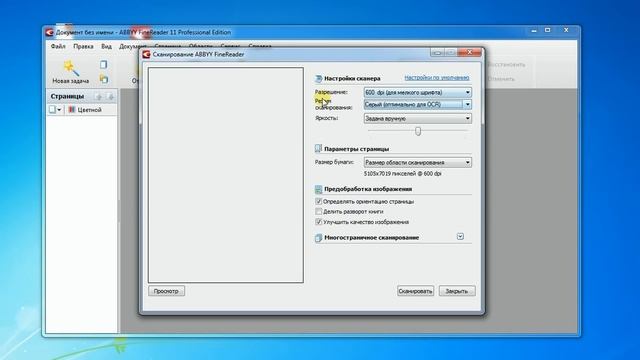Open the Файл menu

[x=58, y=47]
